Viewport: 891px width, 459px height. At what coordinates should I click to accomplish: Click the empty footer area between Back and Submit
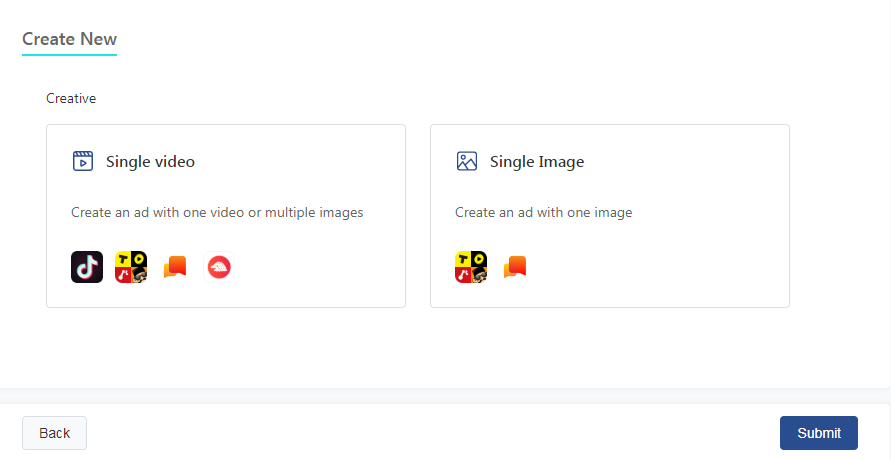(x=433, y=433)
